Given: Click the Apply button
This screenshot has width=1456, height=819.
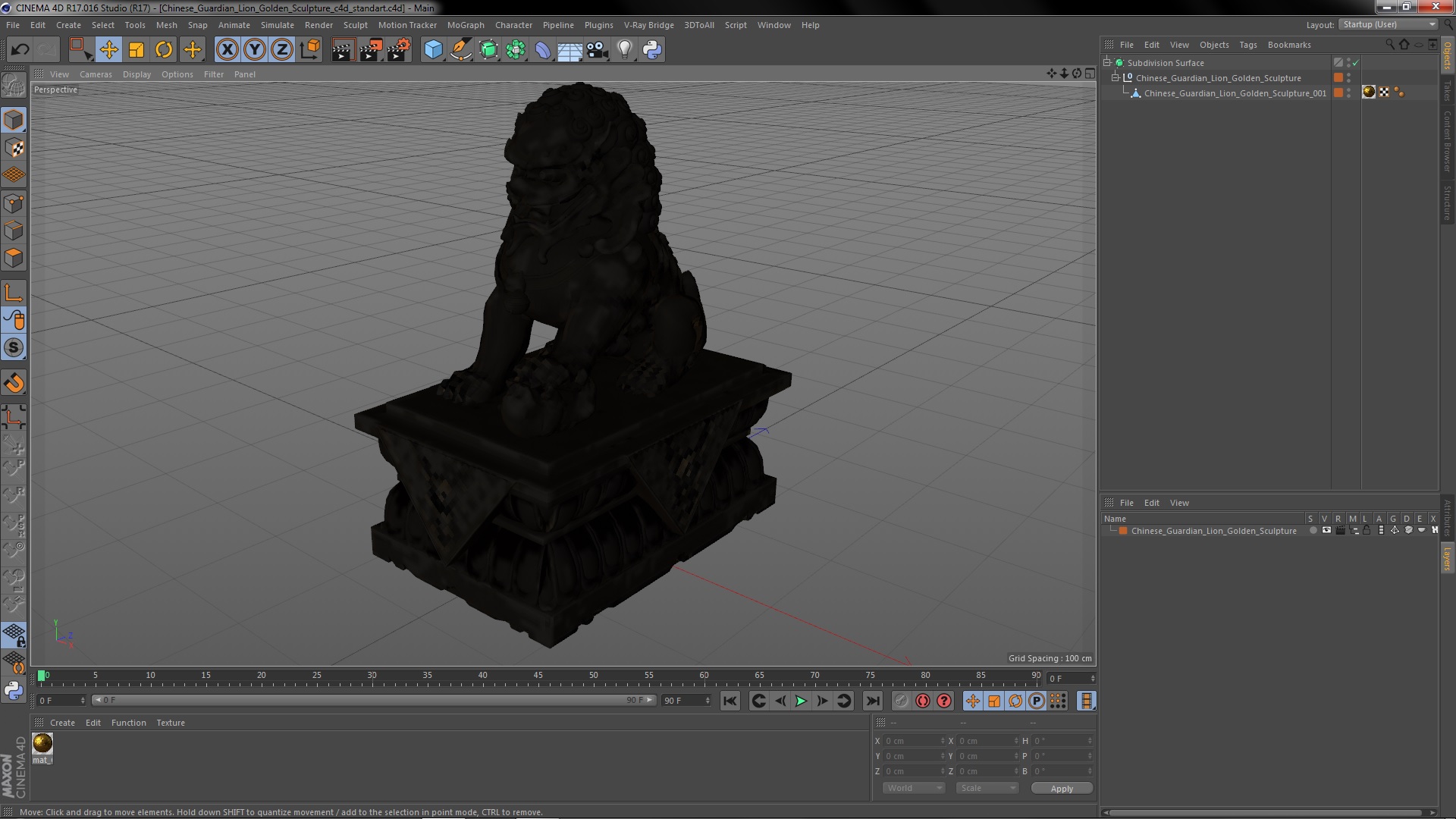Looking at the screenshot, I should (x=1062, y=789).
